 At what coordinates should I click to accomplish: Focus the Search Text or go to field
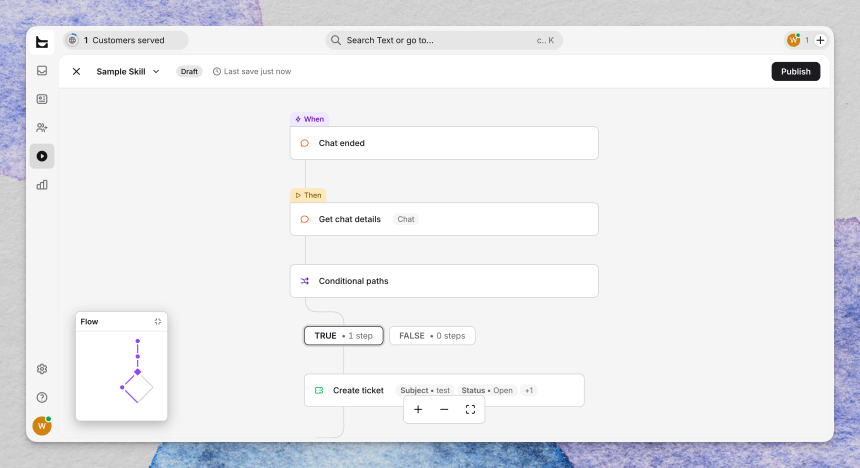(x=444, y=40)
